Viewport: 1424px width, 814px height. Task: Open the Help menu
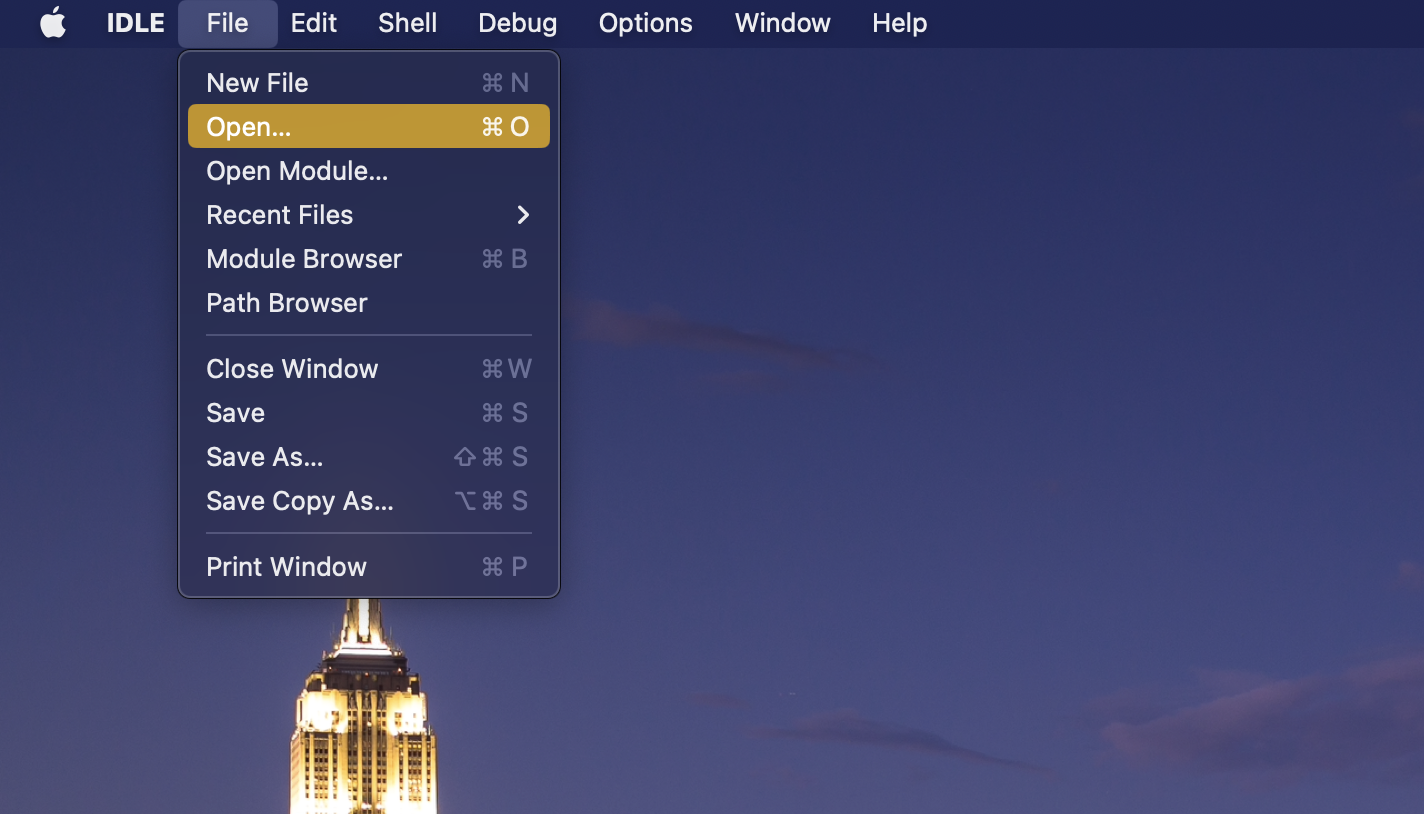click(899, 23)
